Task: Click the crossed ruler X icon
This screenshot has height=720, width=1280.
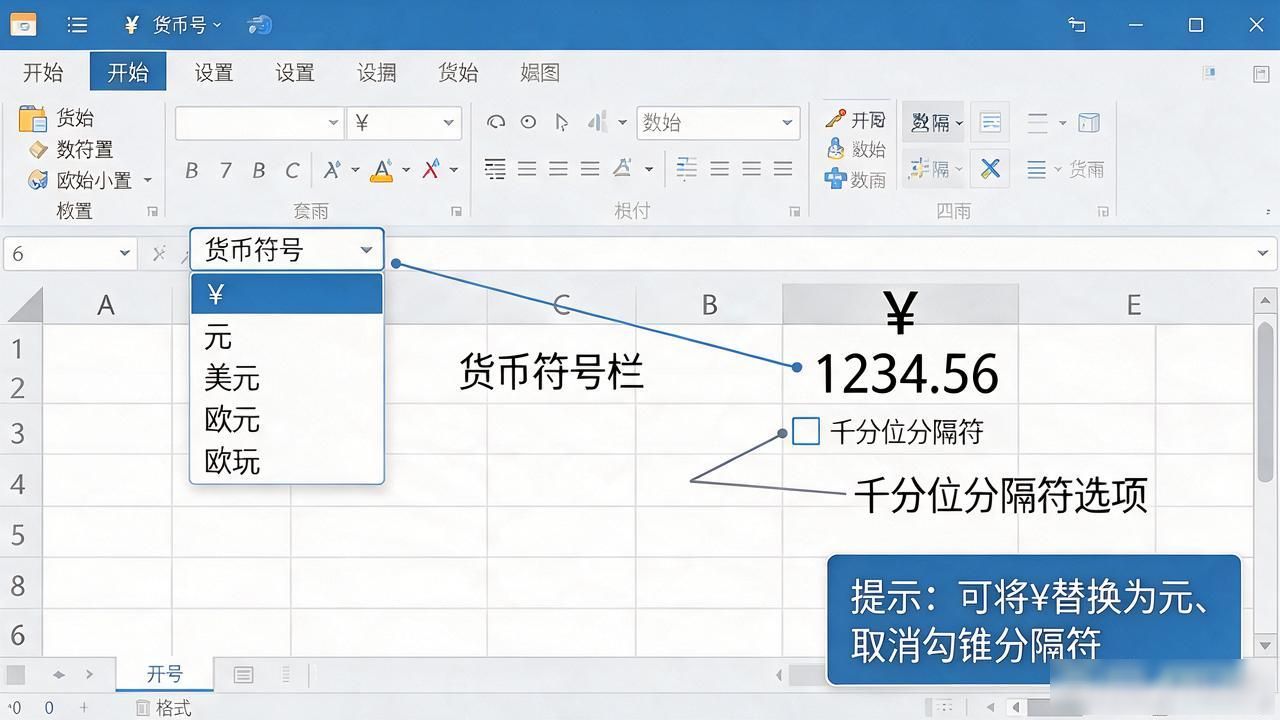Action: coord(990,168)
